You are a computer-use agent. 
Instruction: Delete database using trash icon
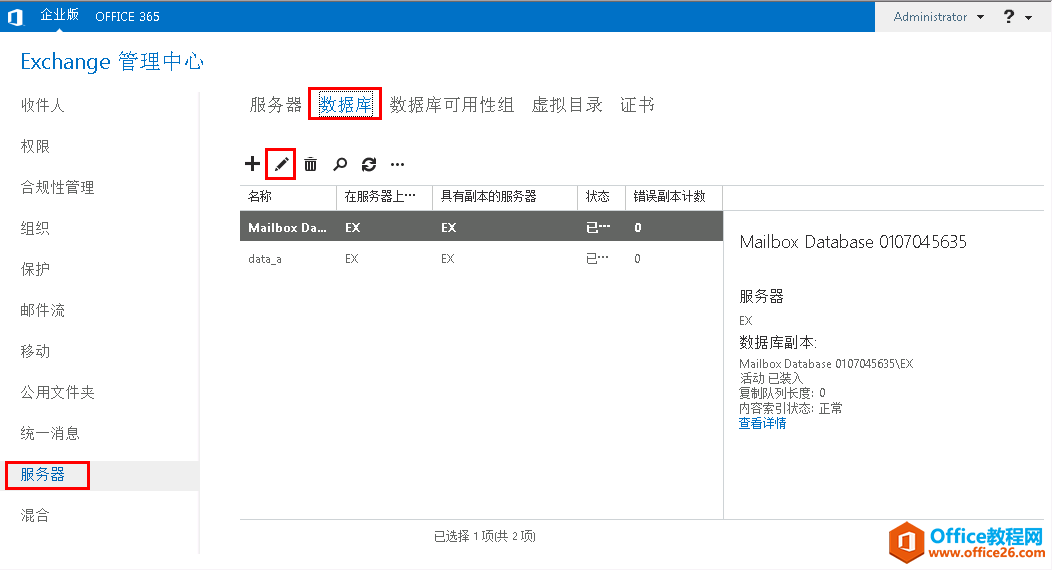pyautogui.click(x=311, y=164)
